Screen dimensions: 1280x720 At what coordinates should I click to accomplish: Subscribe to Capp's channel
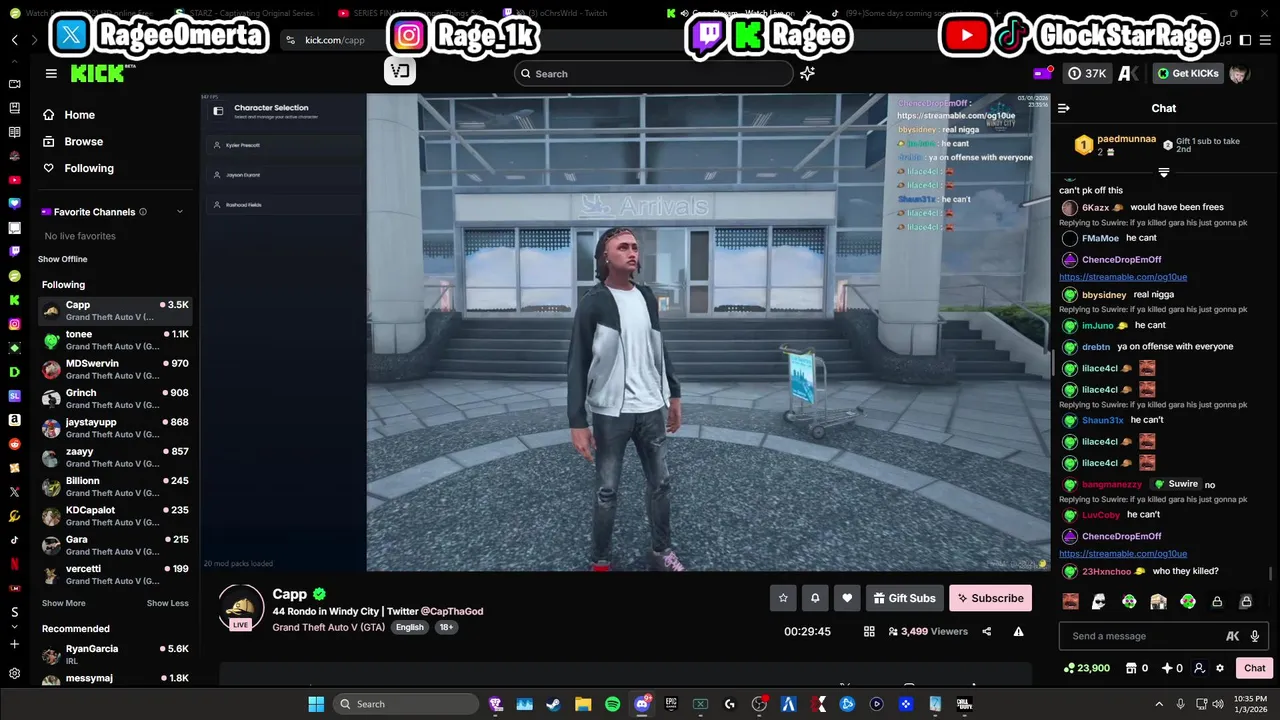[990, 598]
